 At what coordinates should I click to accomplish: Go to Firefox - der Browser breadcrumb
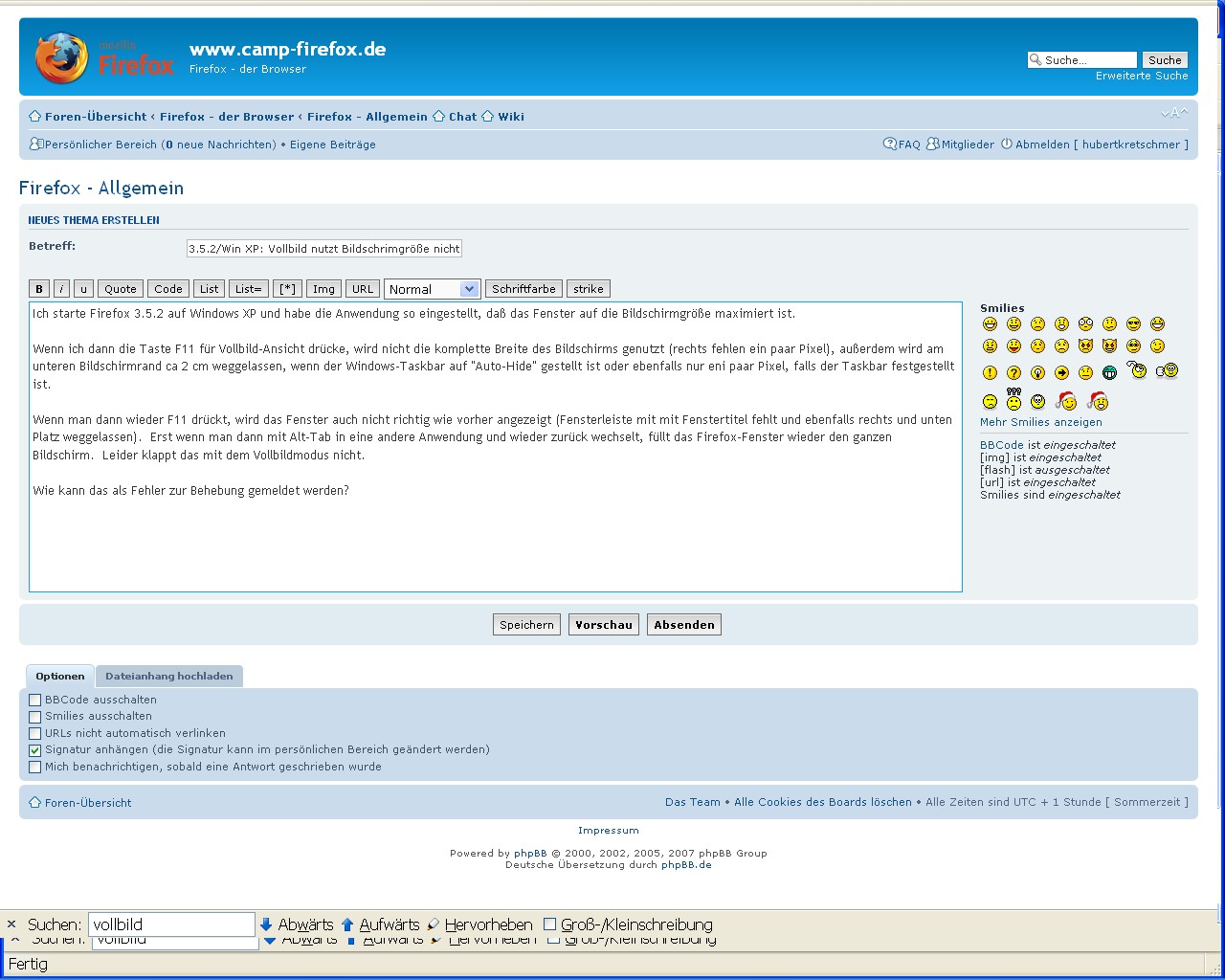click(227, 117)
